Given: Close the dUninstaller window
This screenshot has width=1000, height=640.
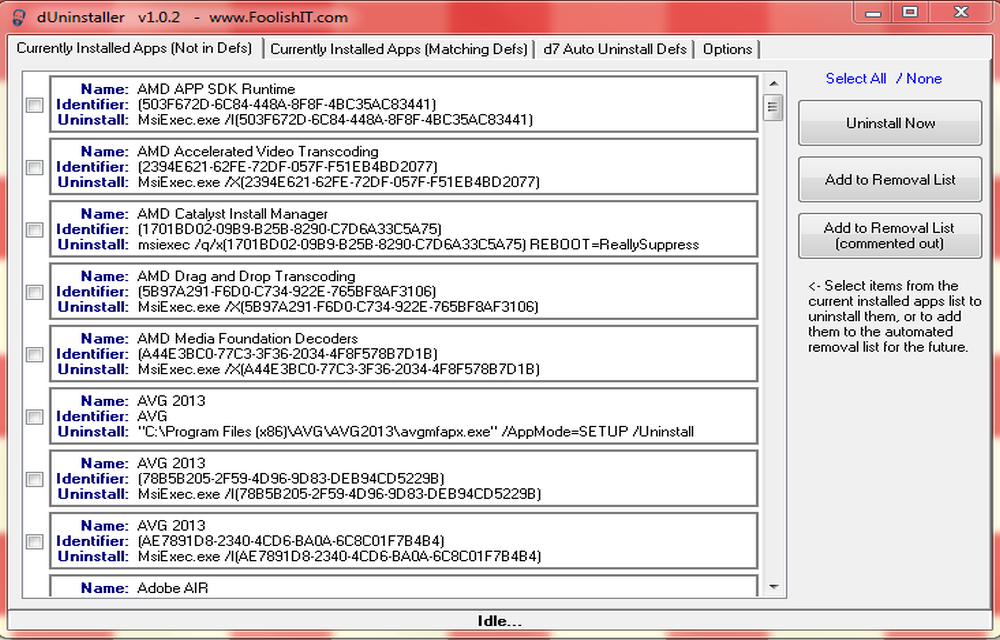Looking at the screenshot, I should pos(961,13).
